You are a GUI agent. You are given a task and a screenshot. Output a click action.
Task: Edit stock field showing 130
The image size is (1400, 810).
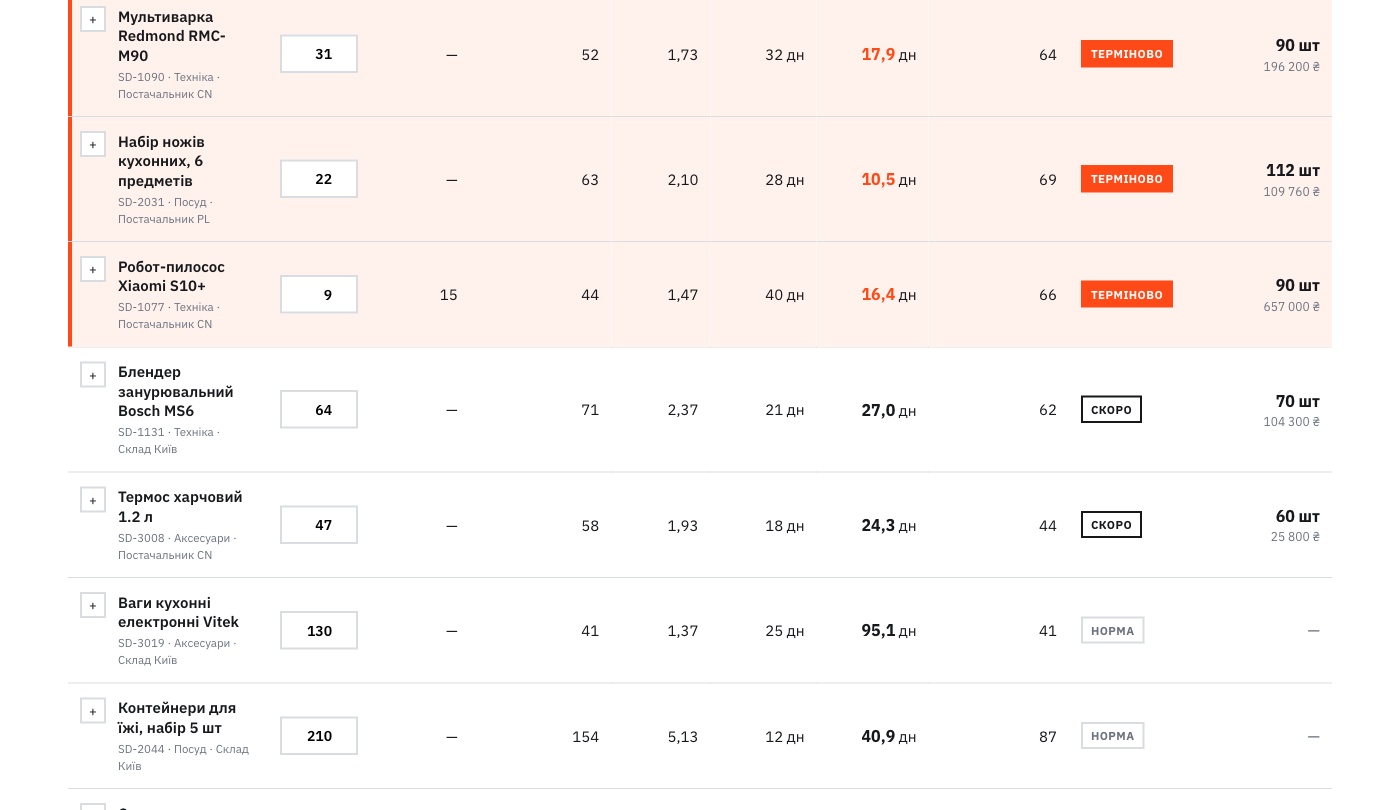(319, 630)
